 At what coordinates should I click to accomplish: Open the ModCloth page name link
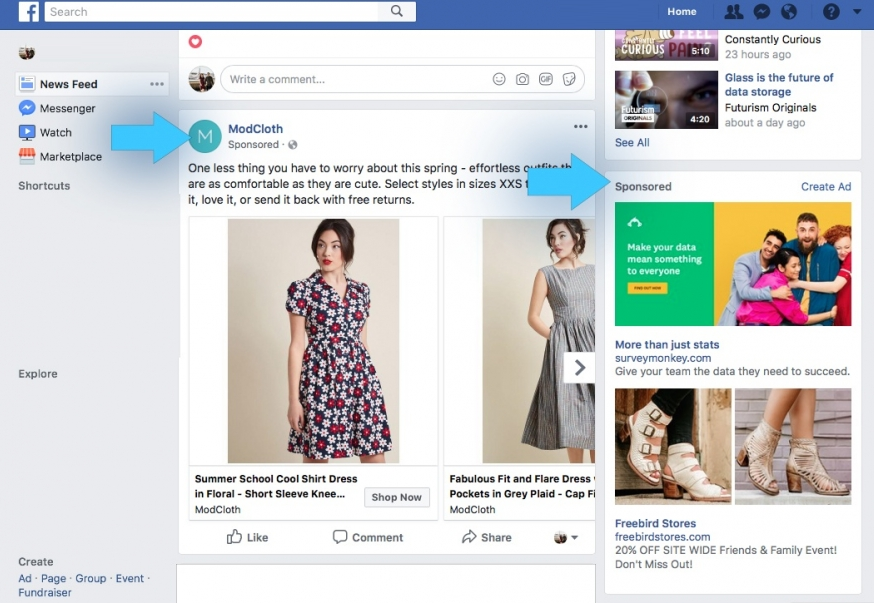click(x=255, y=129)
